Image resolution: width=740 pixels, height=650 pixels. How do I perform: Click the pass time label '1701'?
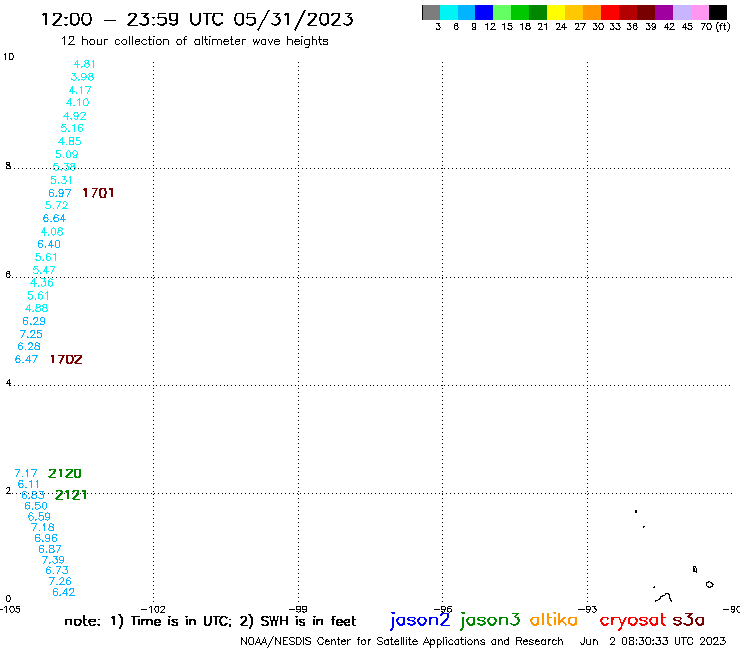click(98, 193)
